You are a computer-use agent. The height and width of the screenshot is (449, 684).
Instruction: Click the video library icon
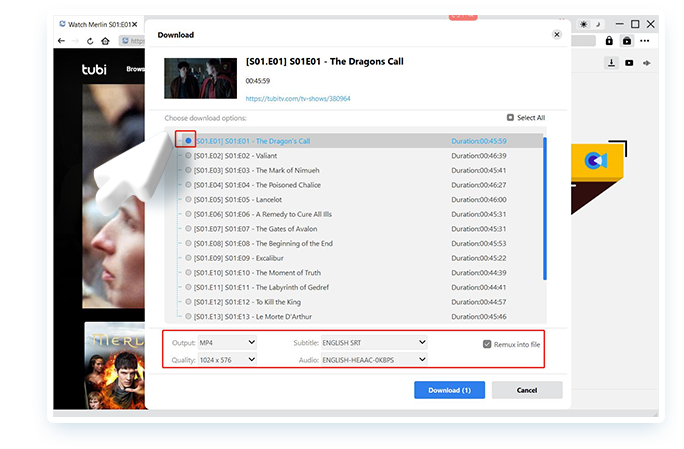click(629, 63)
